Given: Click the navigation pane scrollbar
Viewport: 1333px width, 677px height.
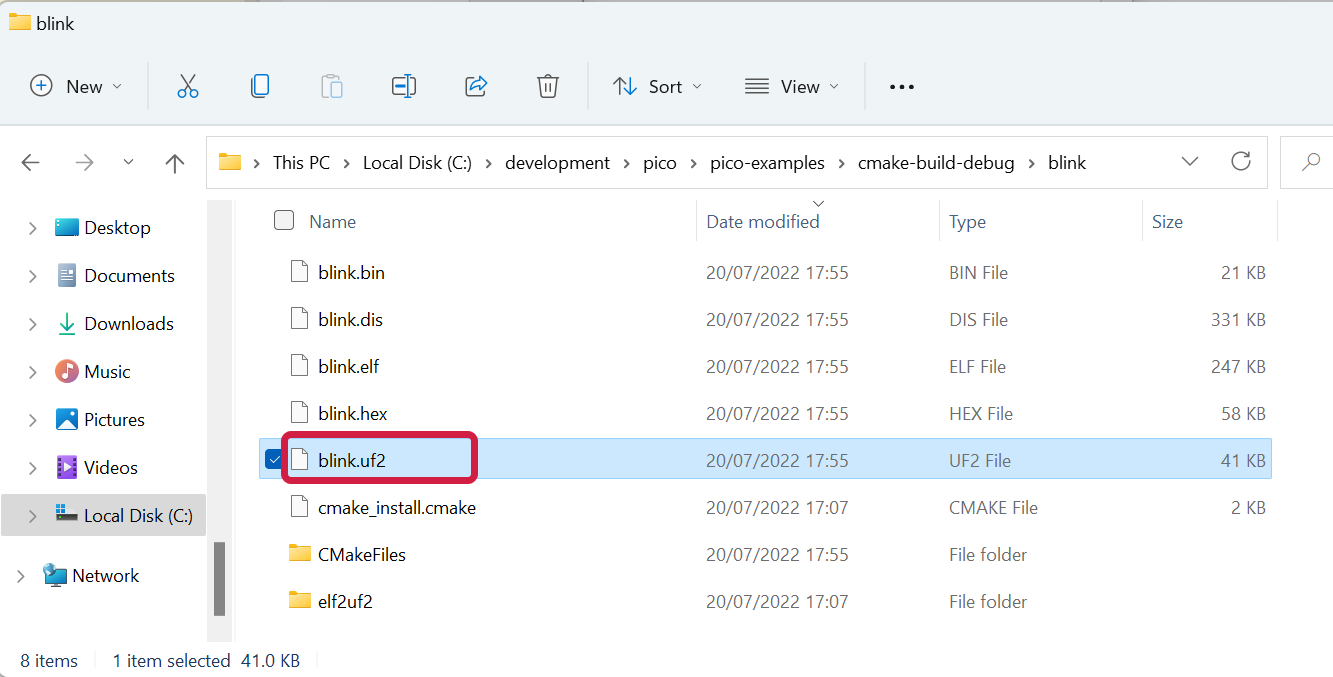Looking at the screenshot, I should tap(219, 578).
